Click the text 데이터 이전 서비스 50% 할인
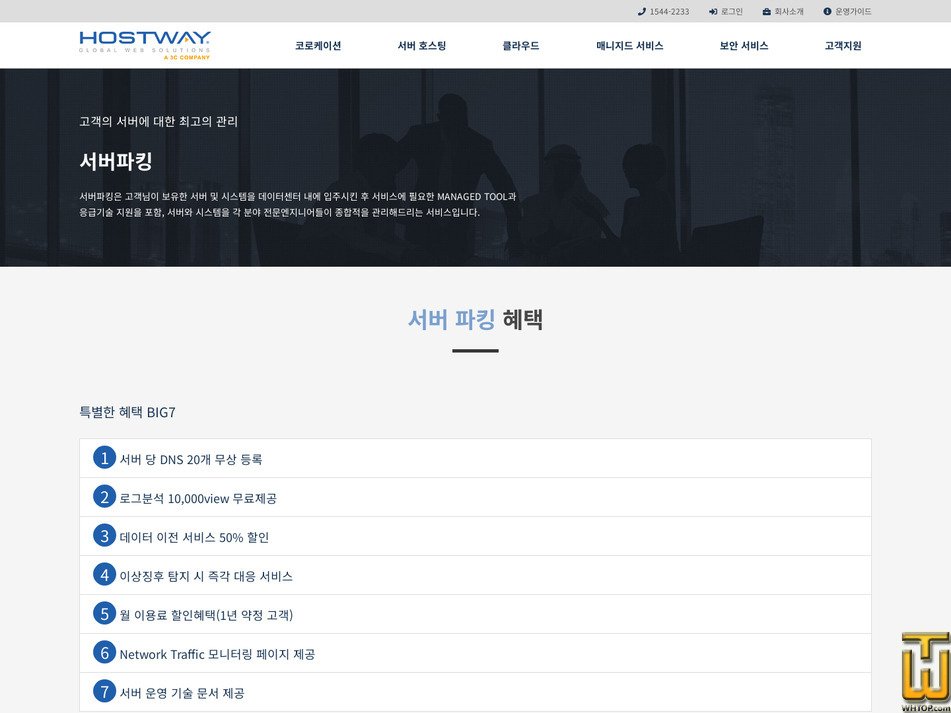The width and height of the screenshot is (951, 713). click(194, 537)
